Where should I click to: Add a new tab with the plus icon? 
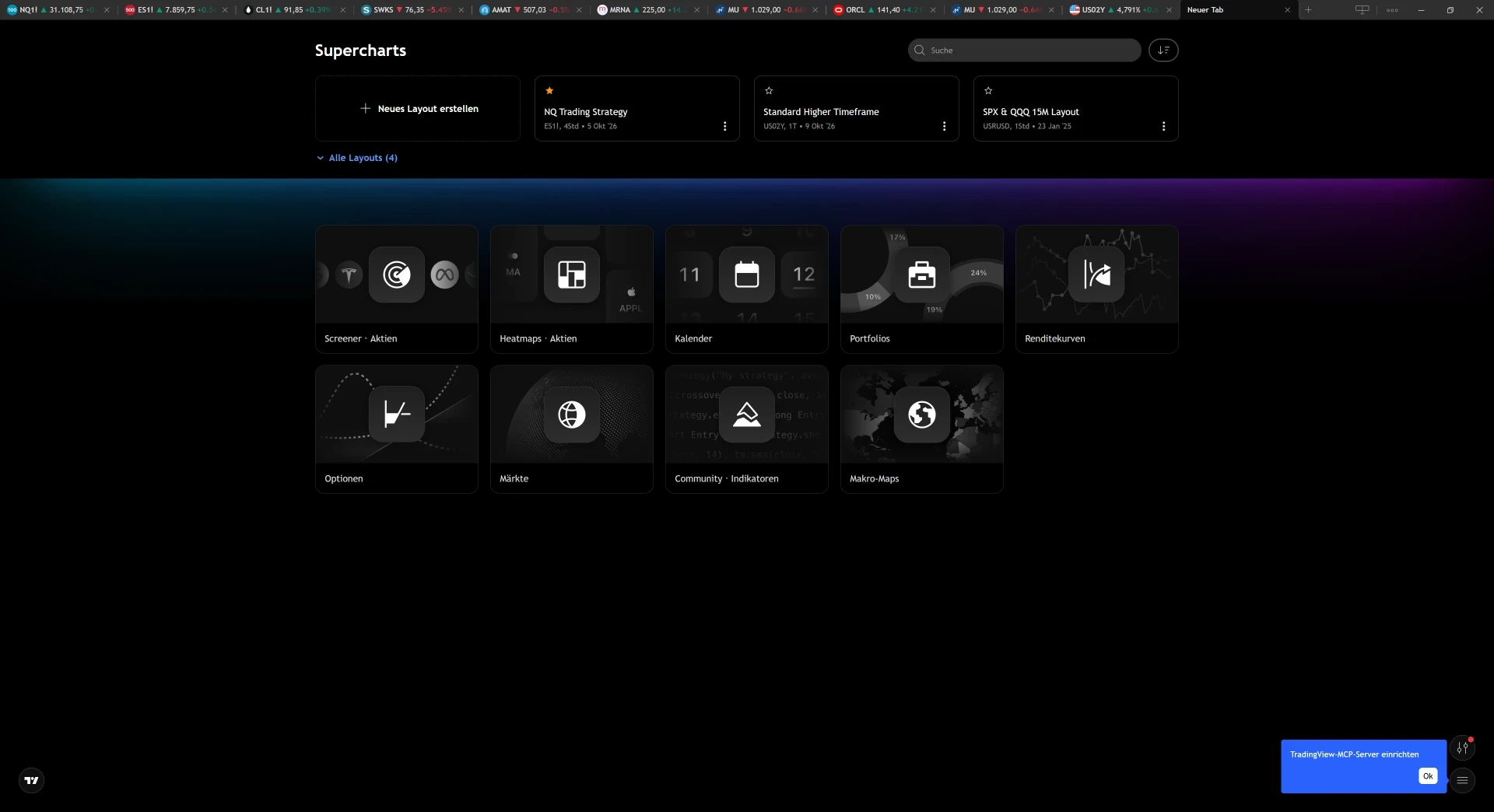click(x=1308, y=10)
